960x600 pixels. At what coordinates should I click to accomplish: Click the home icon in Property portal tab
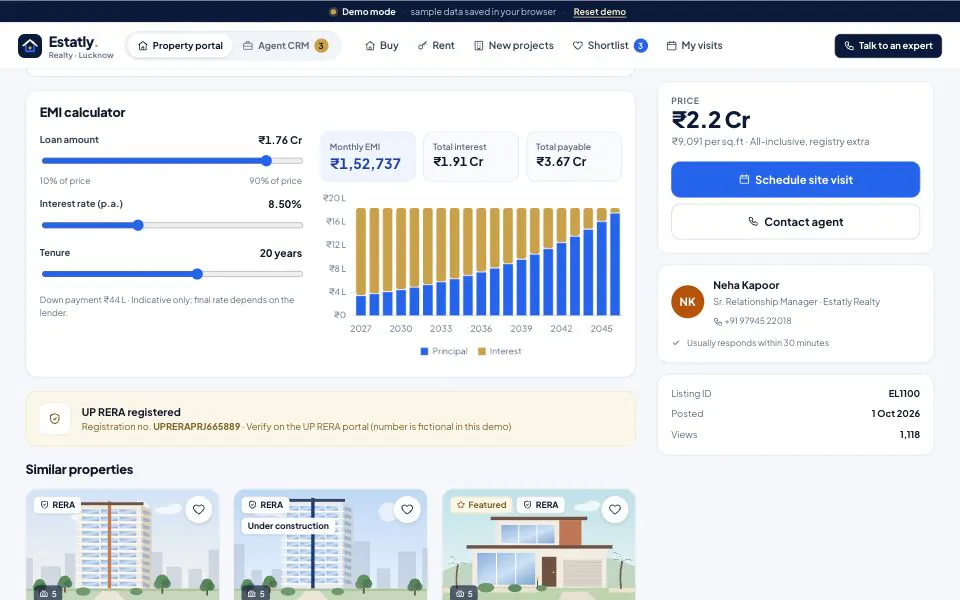click(143, 46)
